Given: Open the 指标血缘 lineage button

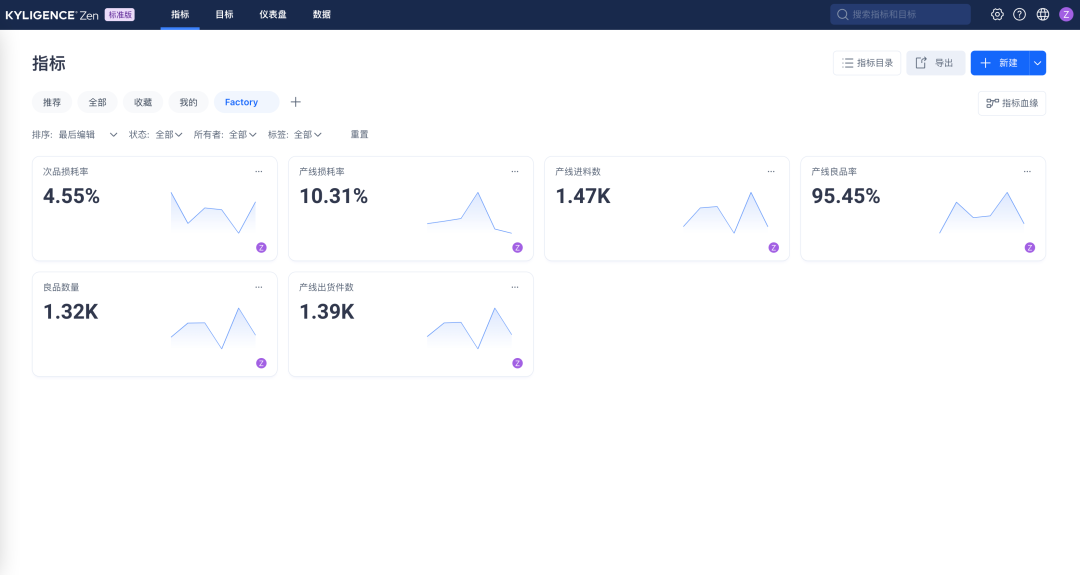Looking at the screenshot, I should pos(1012,103).
